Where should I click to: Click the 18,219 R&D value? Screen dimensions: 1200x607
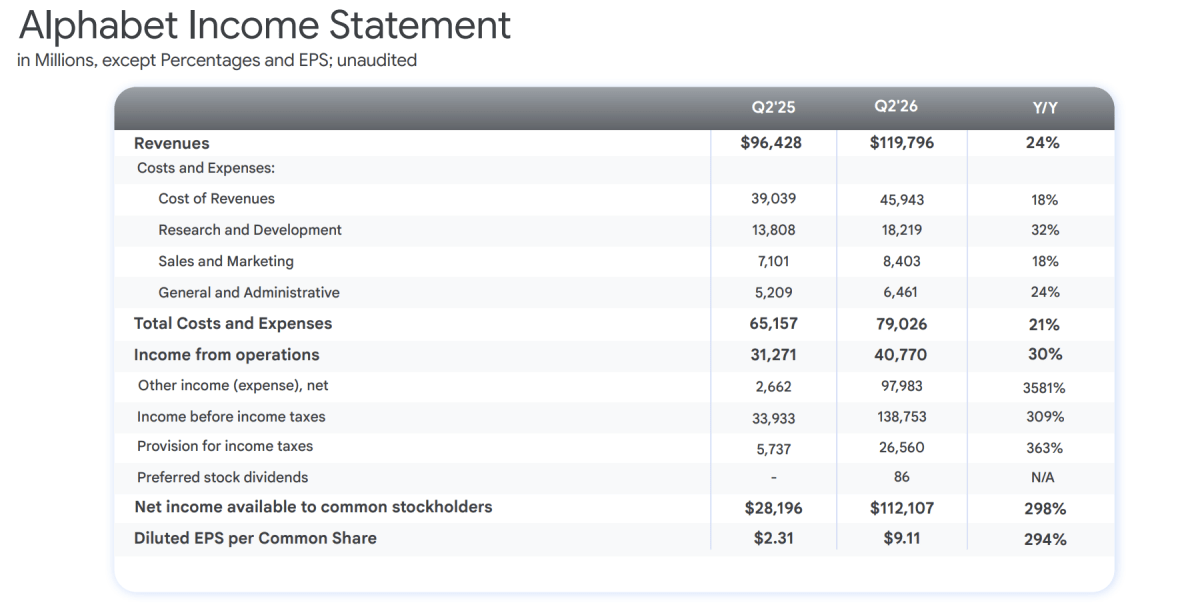click(901, 230)
